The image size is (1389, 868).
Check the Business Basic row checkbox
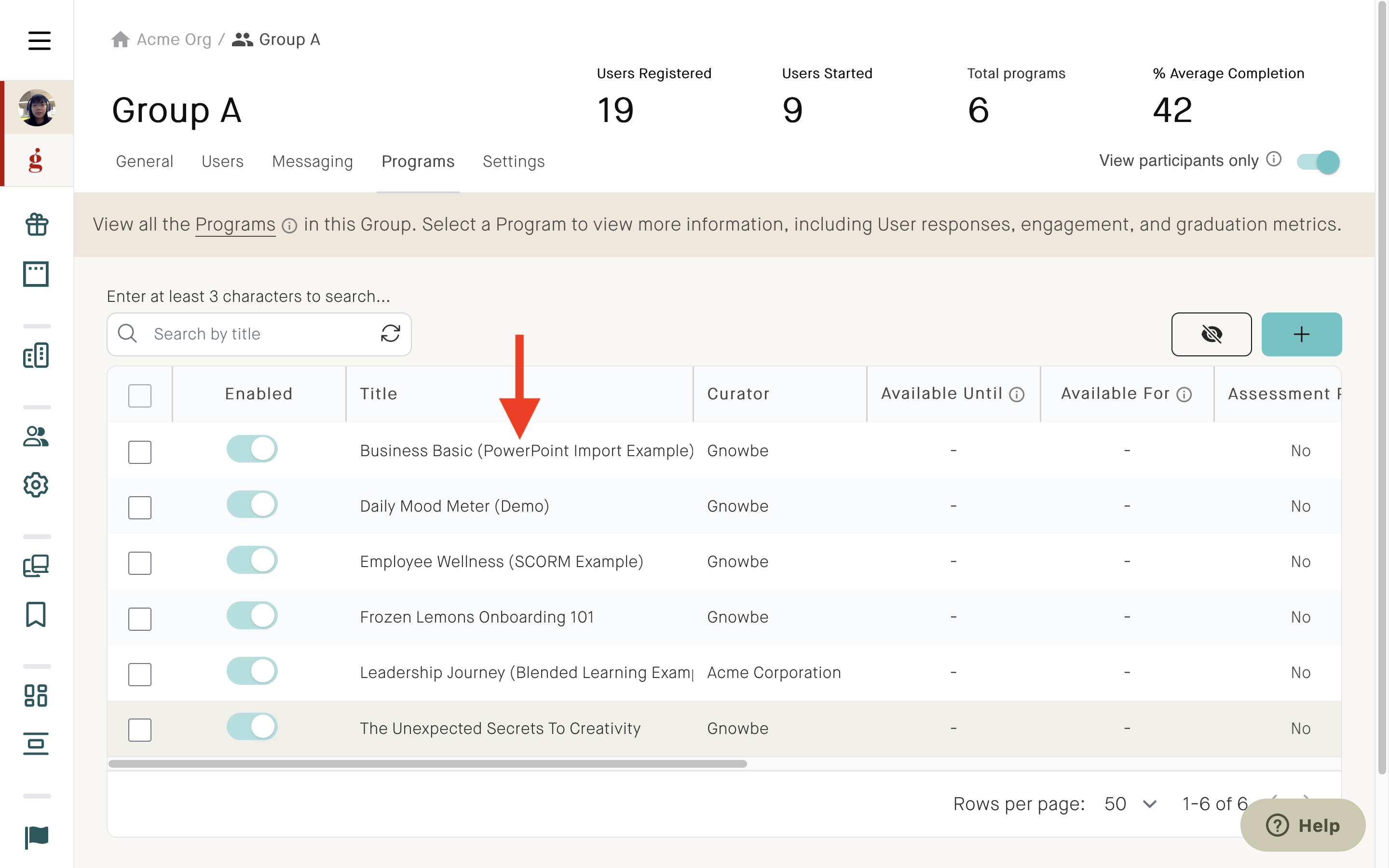[x=139, y=452]
